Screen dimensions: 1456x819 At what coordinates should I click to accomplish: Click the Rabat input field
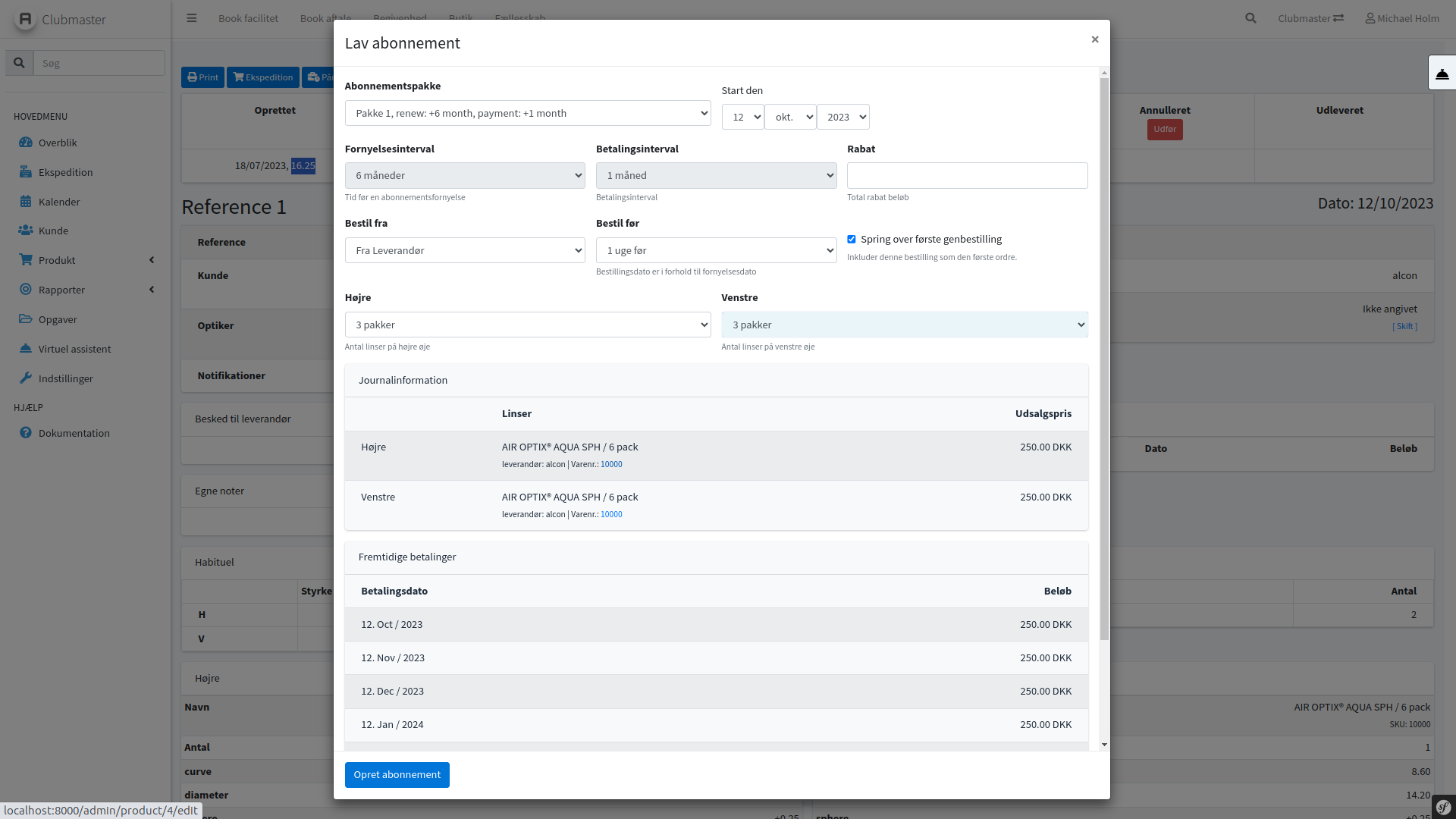point(967,175)
